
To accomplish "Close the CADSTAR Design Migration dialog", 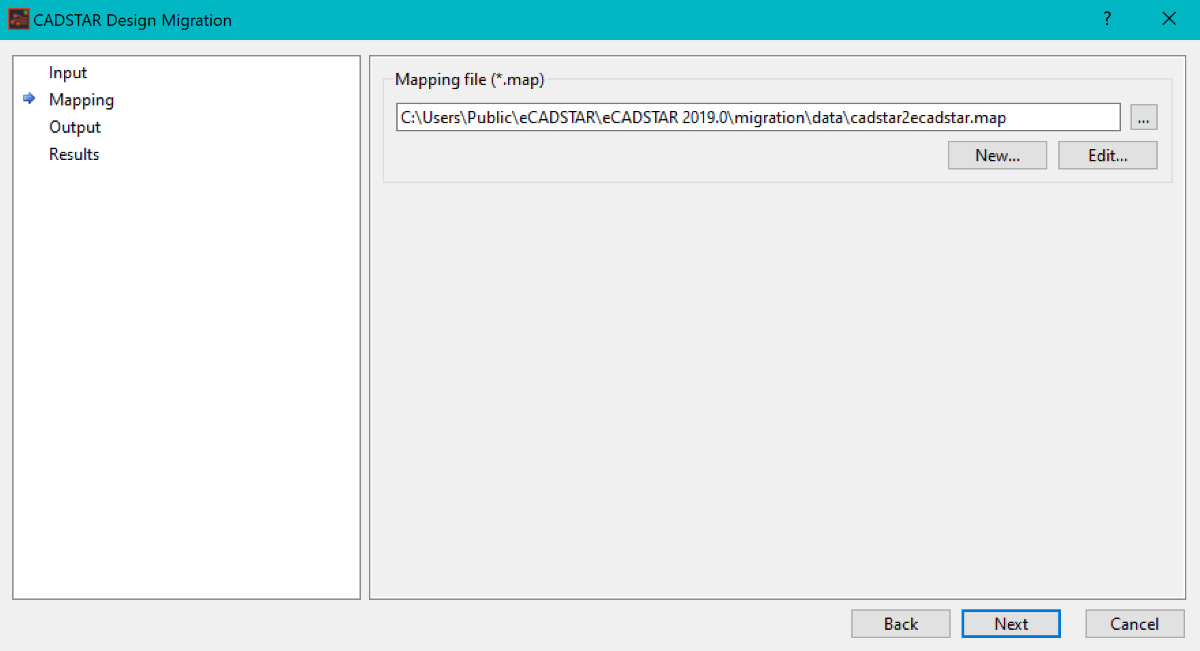I will tap(1169, 19).
